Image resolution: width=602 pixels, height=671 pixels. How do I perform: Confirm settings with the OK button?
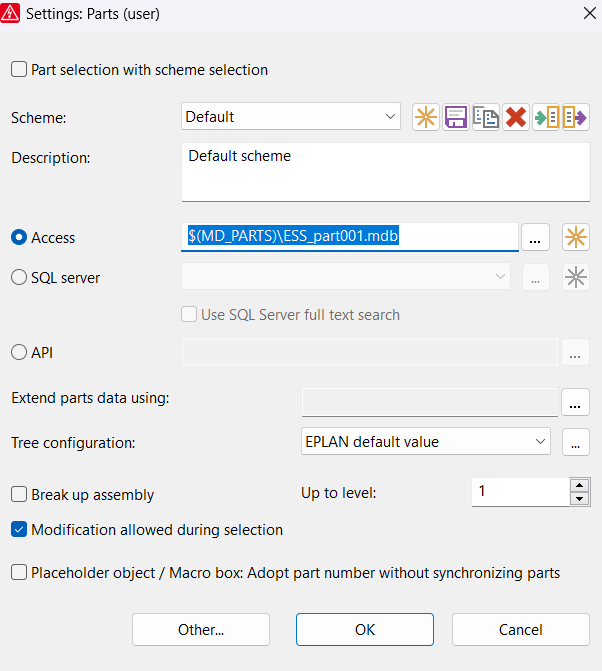365,629
